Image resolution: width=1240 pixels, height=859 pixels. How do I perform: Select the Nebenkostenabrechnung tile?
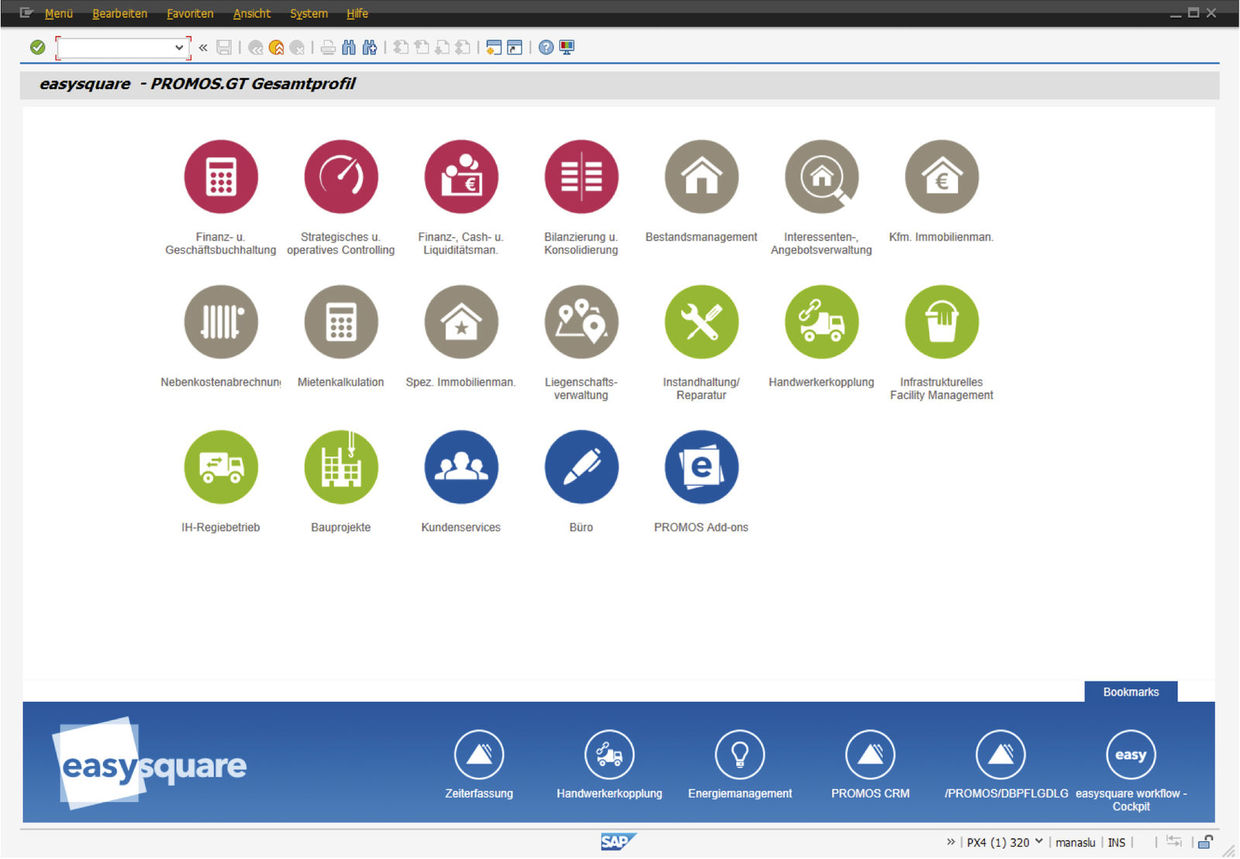pos(221,322)
